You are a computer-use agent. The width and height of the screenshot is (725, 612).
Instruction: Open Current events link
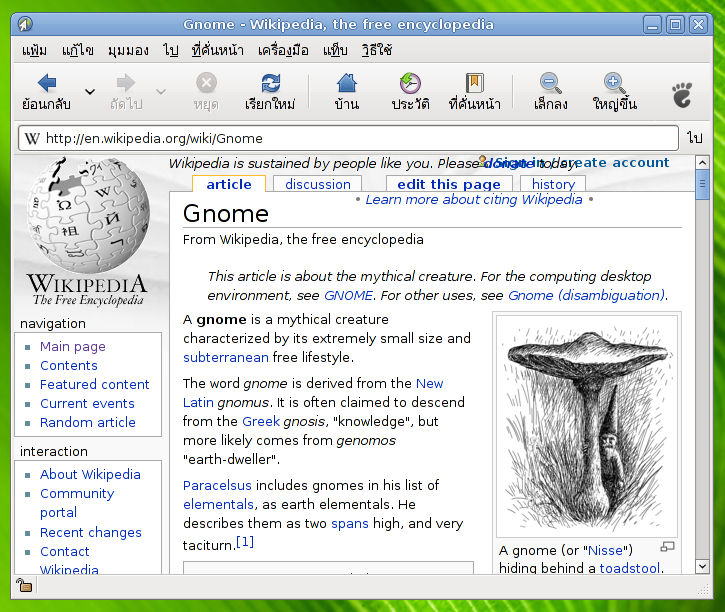click(x=87, y=404)
